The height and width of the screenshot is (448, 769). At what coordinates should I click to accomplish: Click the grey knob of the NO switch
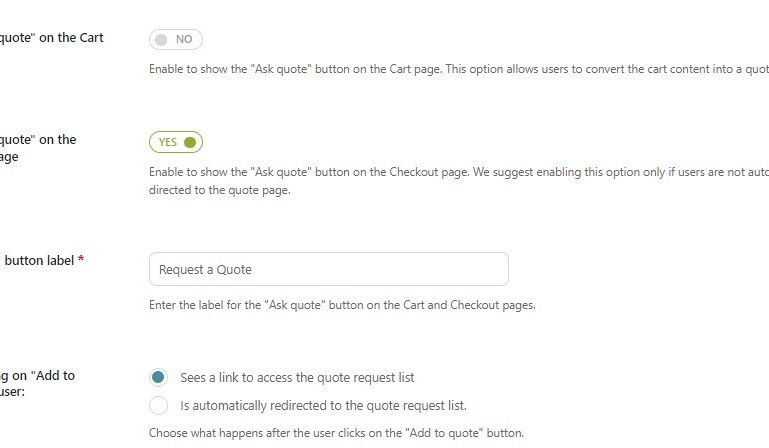pyautogui.click(x=161, y=40)
